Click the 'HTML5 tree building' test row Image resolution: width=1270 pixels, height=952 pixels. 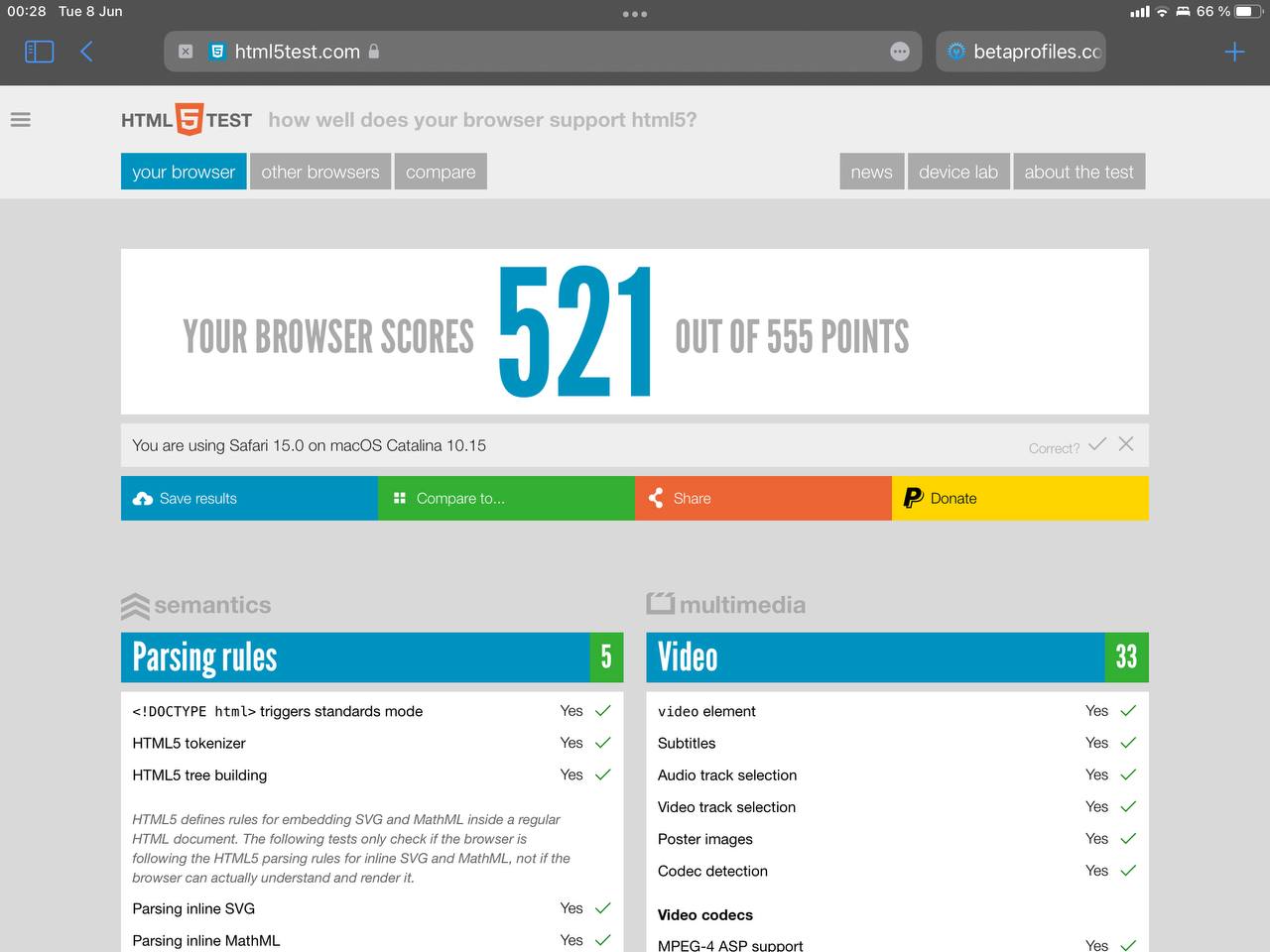tap(372, 774)
